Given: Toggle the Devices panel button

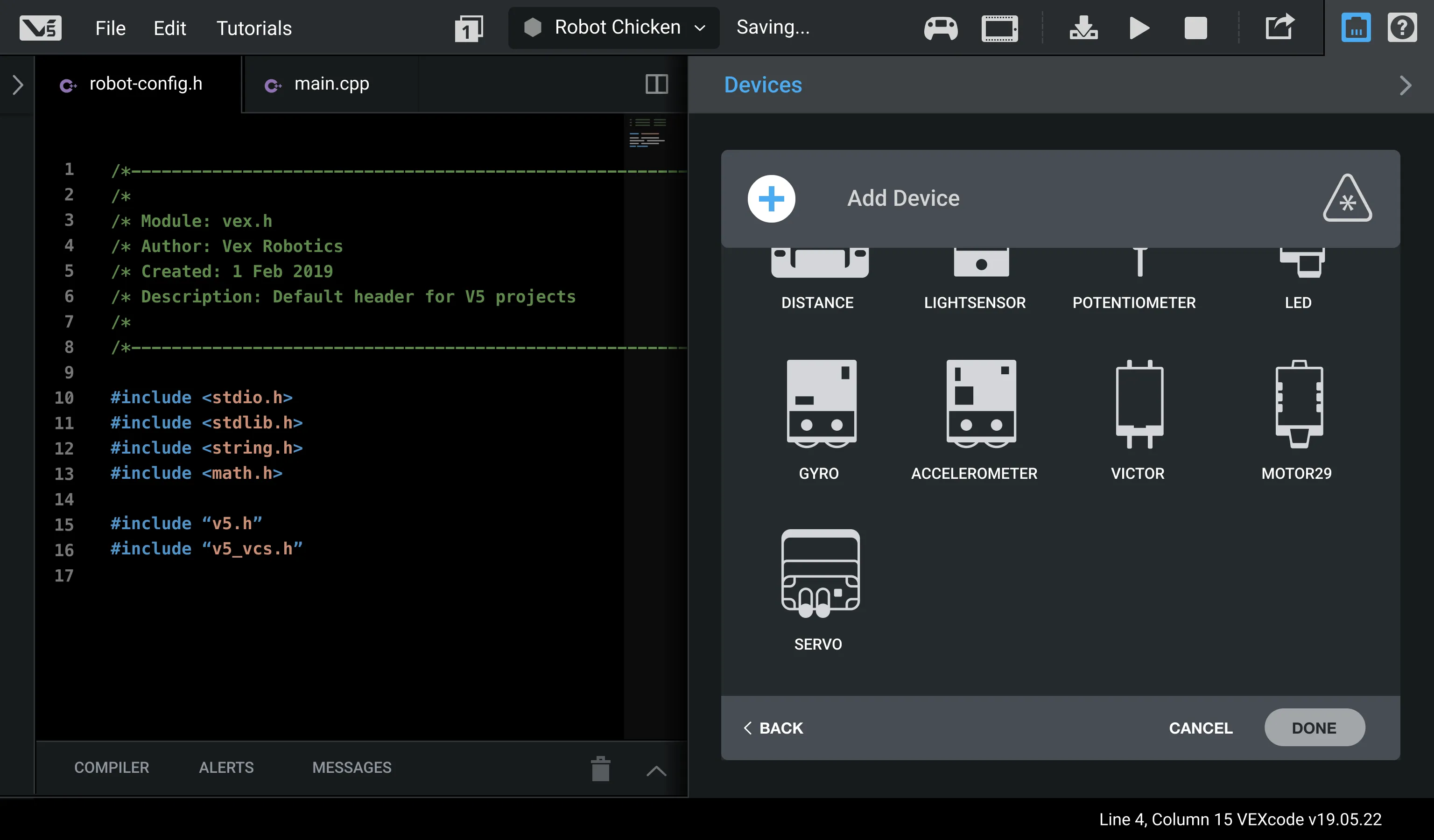Looking at the screenshot, I should (1356, 28).
